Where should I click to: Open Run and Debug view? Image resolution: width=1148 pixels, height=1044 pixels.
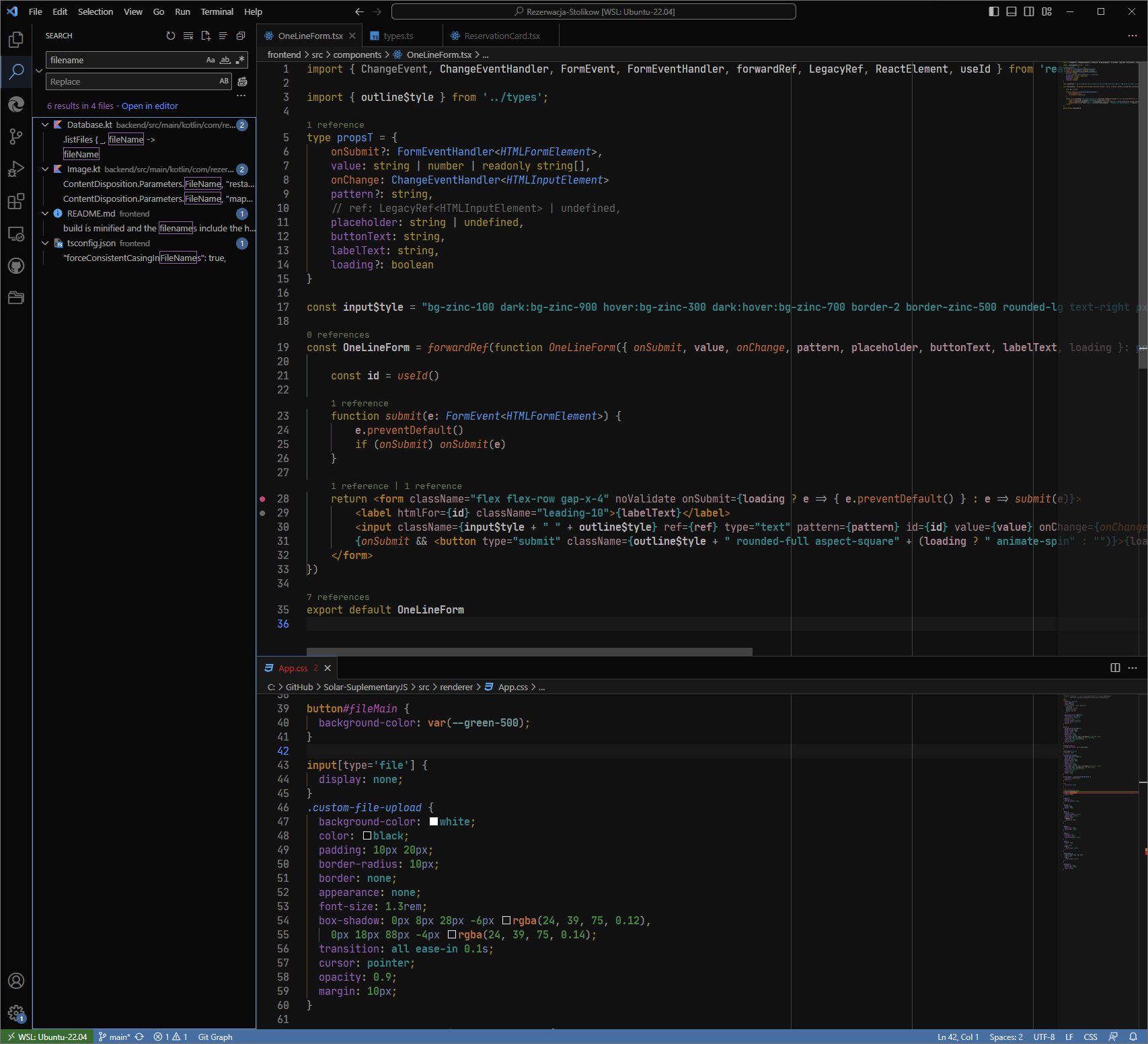16,169
